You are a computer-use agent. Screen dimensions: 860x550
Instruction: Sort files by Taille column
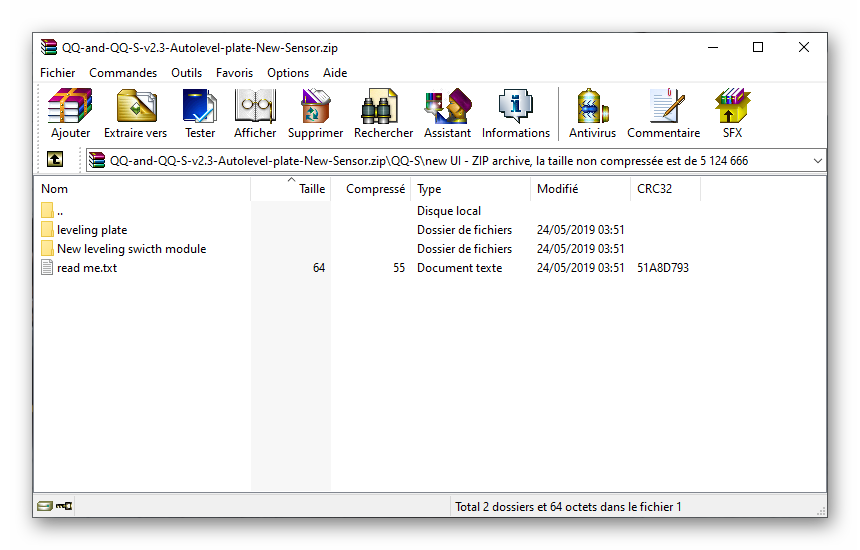[312, 189]
